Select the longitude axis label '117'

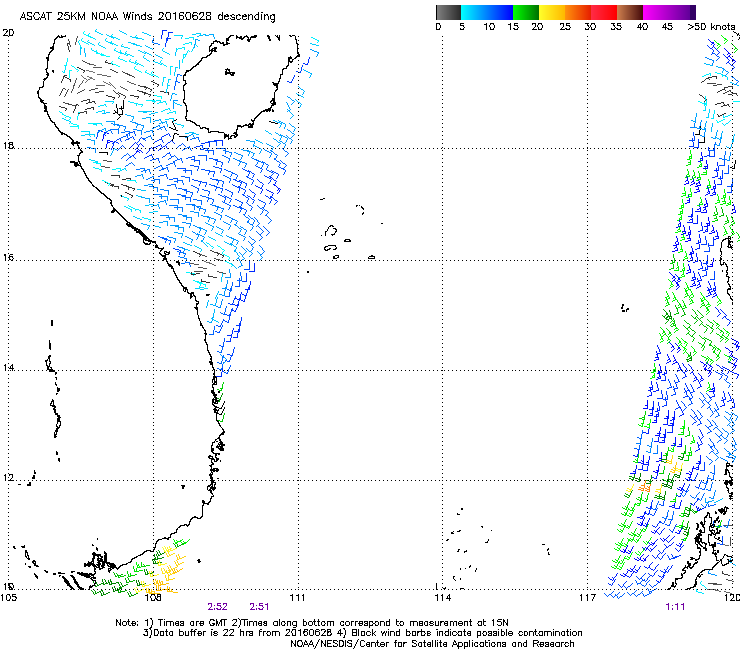[588, 598]
